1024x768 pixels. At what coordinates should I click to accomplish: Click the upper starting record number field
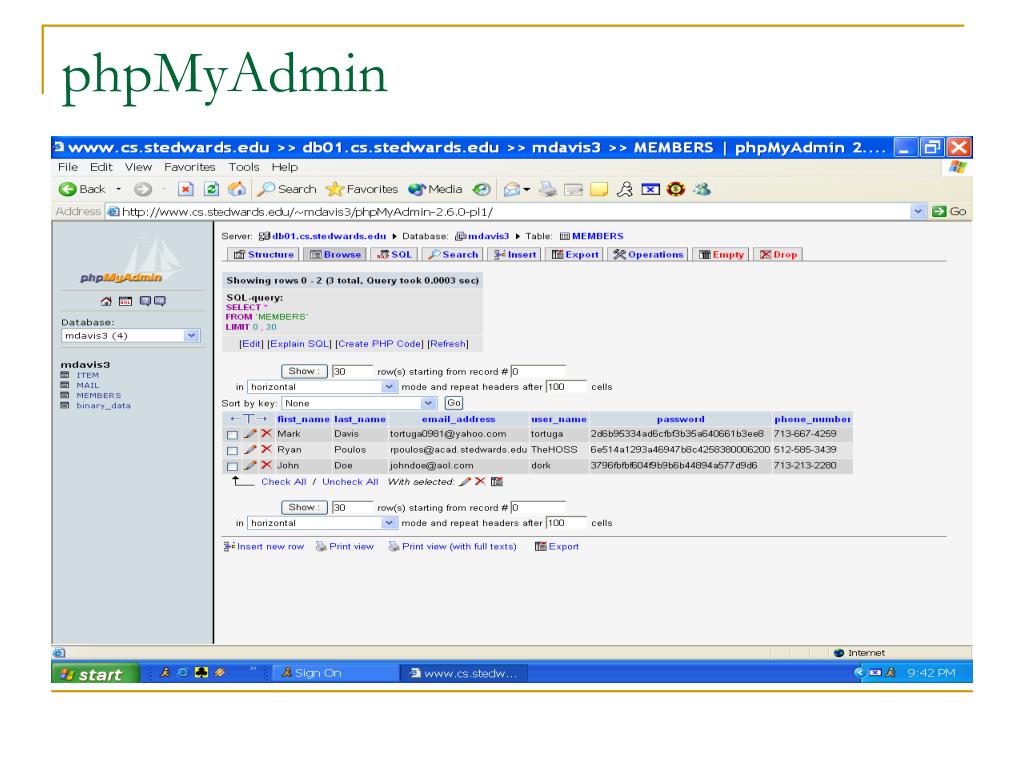538,371
